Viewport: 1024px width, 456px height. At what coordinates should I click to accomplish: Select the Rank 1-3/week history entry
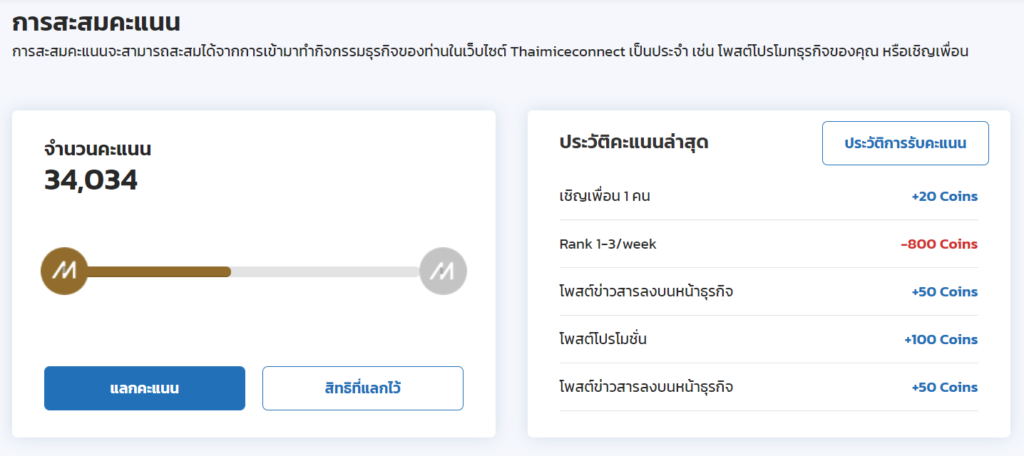click(x=607, y=244)
